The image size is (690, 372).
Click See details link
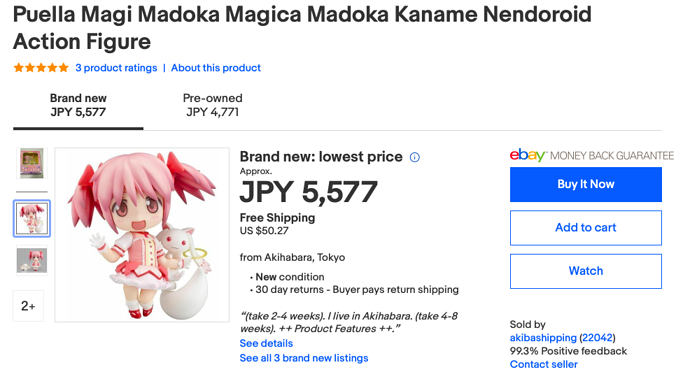pos(266,343)
